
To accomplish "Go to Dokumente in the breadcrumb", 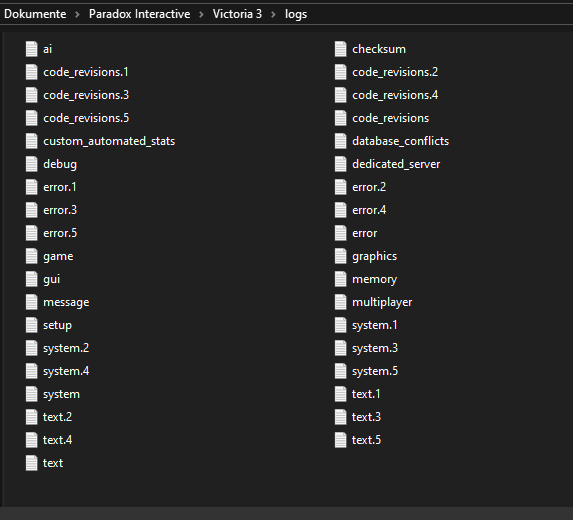I will point(35,14).
